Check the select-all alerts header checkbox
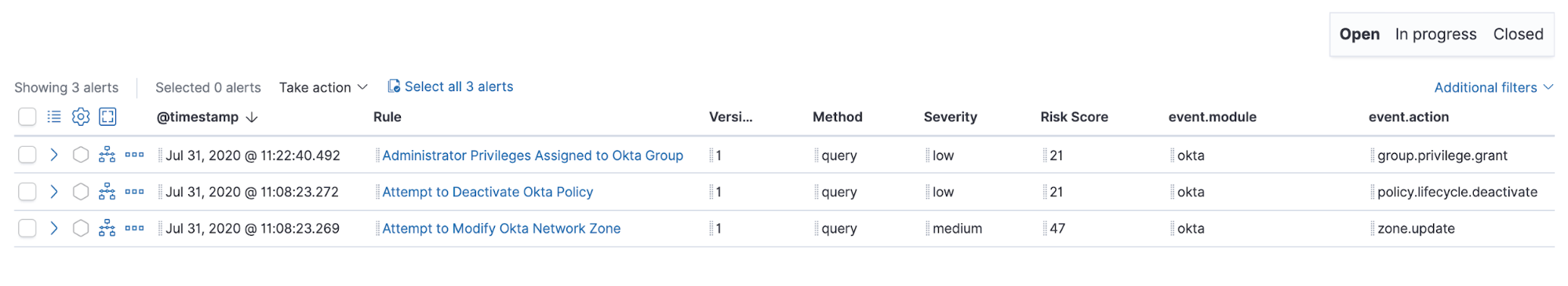The width and height of the screenshot is (1568, 286). 27,117
